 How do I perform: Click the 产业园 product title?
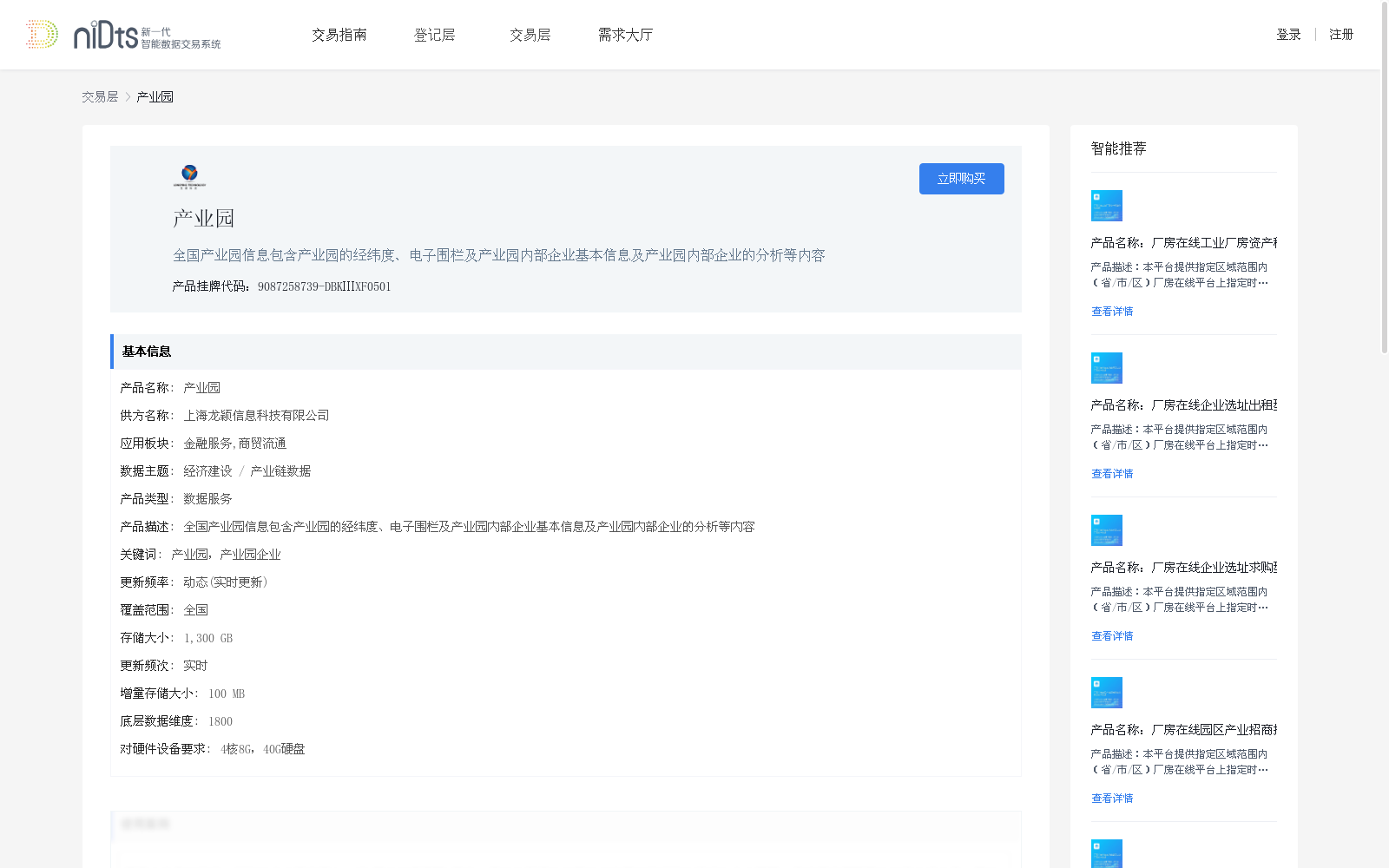point(203,219)
